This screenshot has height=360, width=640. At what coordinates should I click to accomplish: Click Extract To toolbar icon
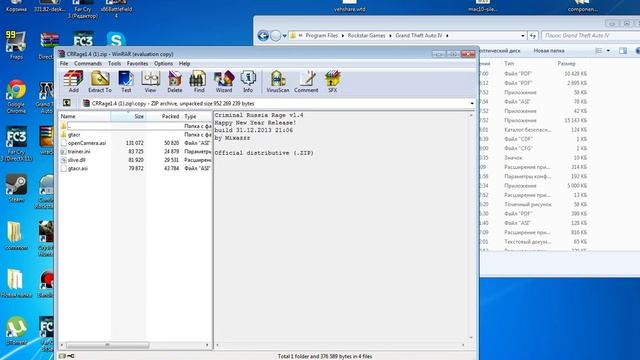(x=100, y=81)
